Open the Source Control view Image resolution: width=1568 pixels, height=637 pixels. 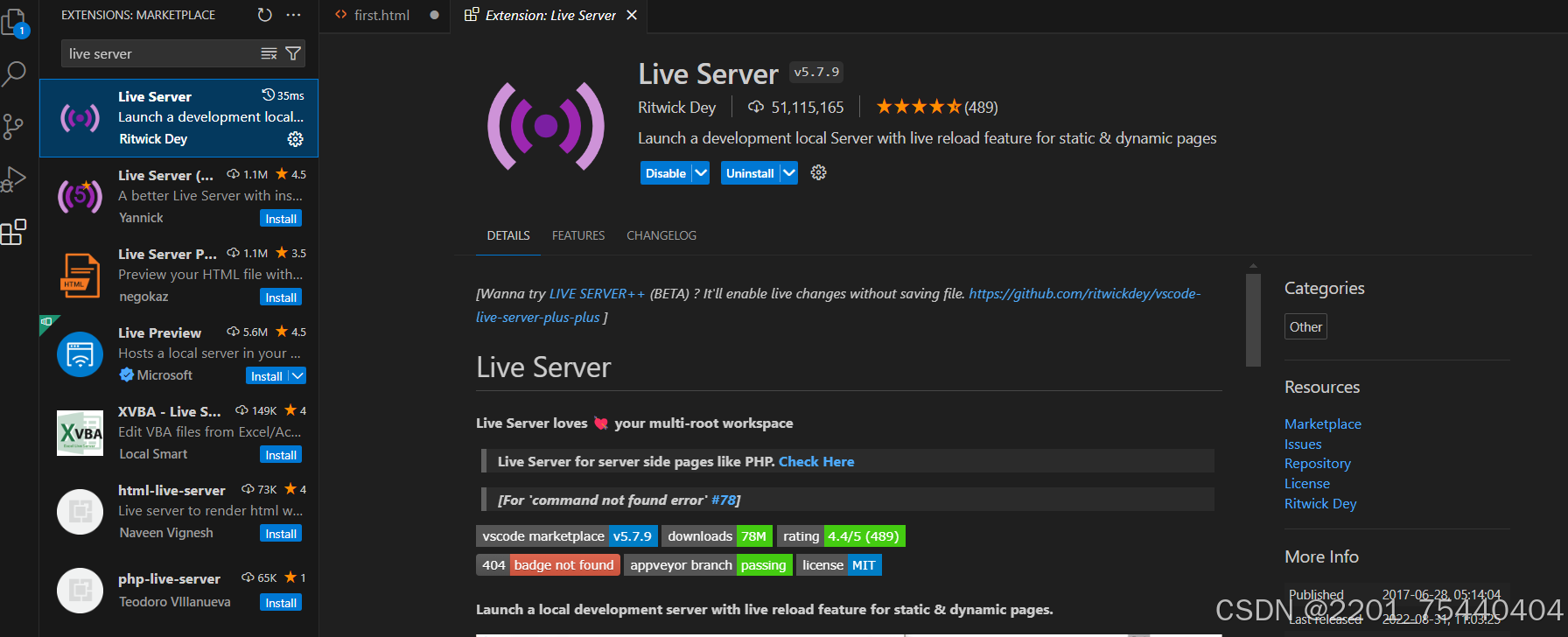tap(13, 127)
